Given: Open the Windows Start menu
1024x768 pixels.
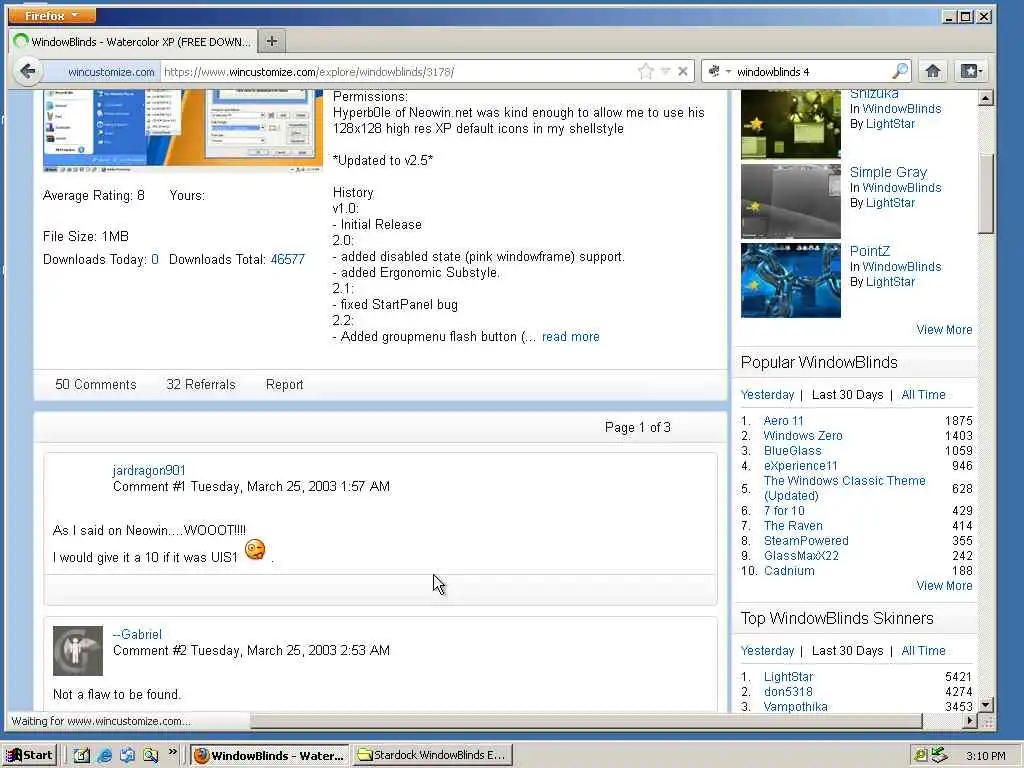Looking at the screenshot, I should click(x=30, y=755).
